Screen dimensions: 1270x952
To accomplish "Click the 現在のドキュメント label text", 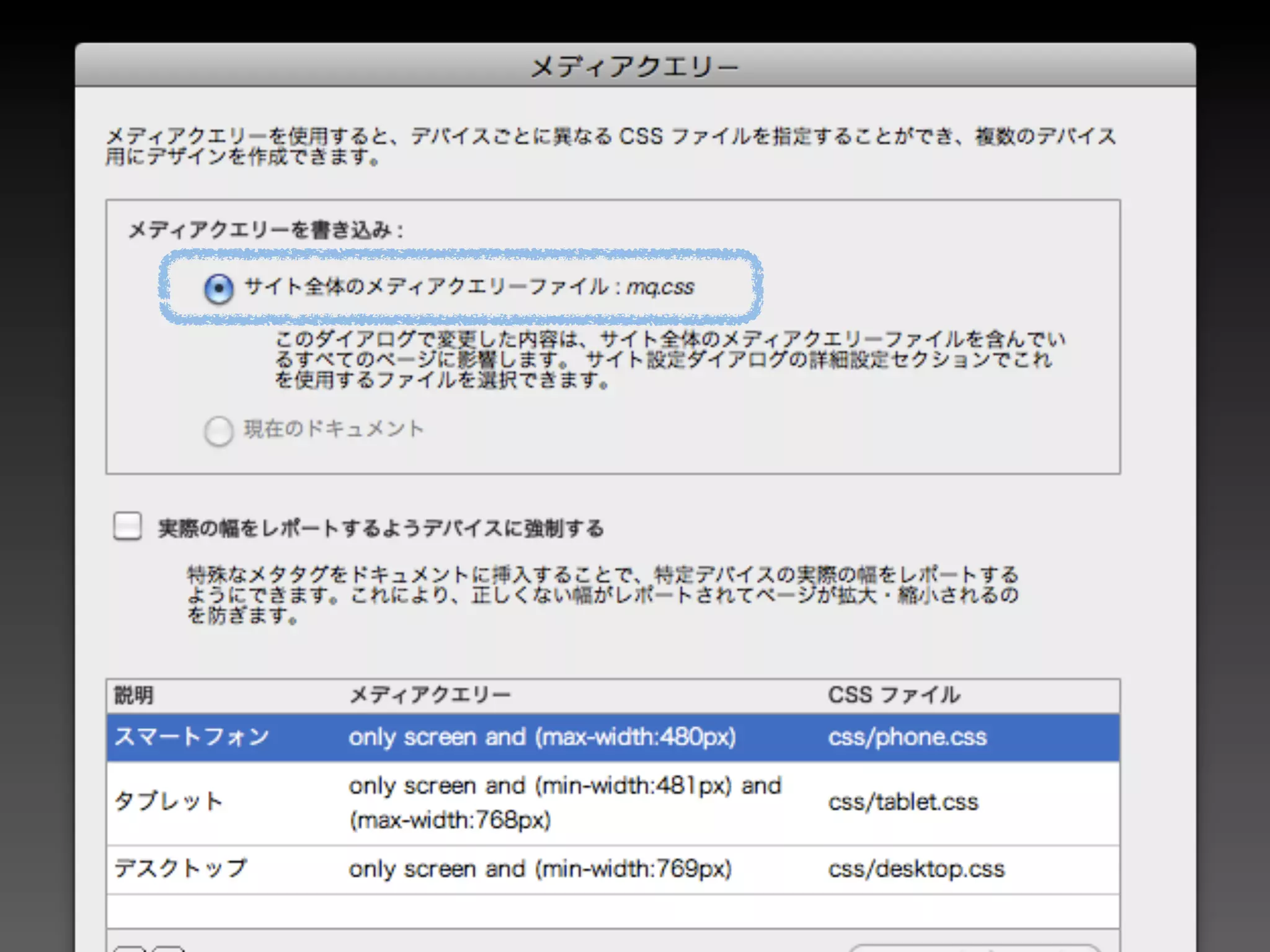I will (334, 429).
